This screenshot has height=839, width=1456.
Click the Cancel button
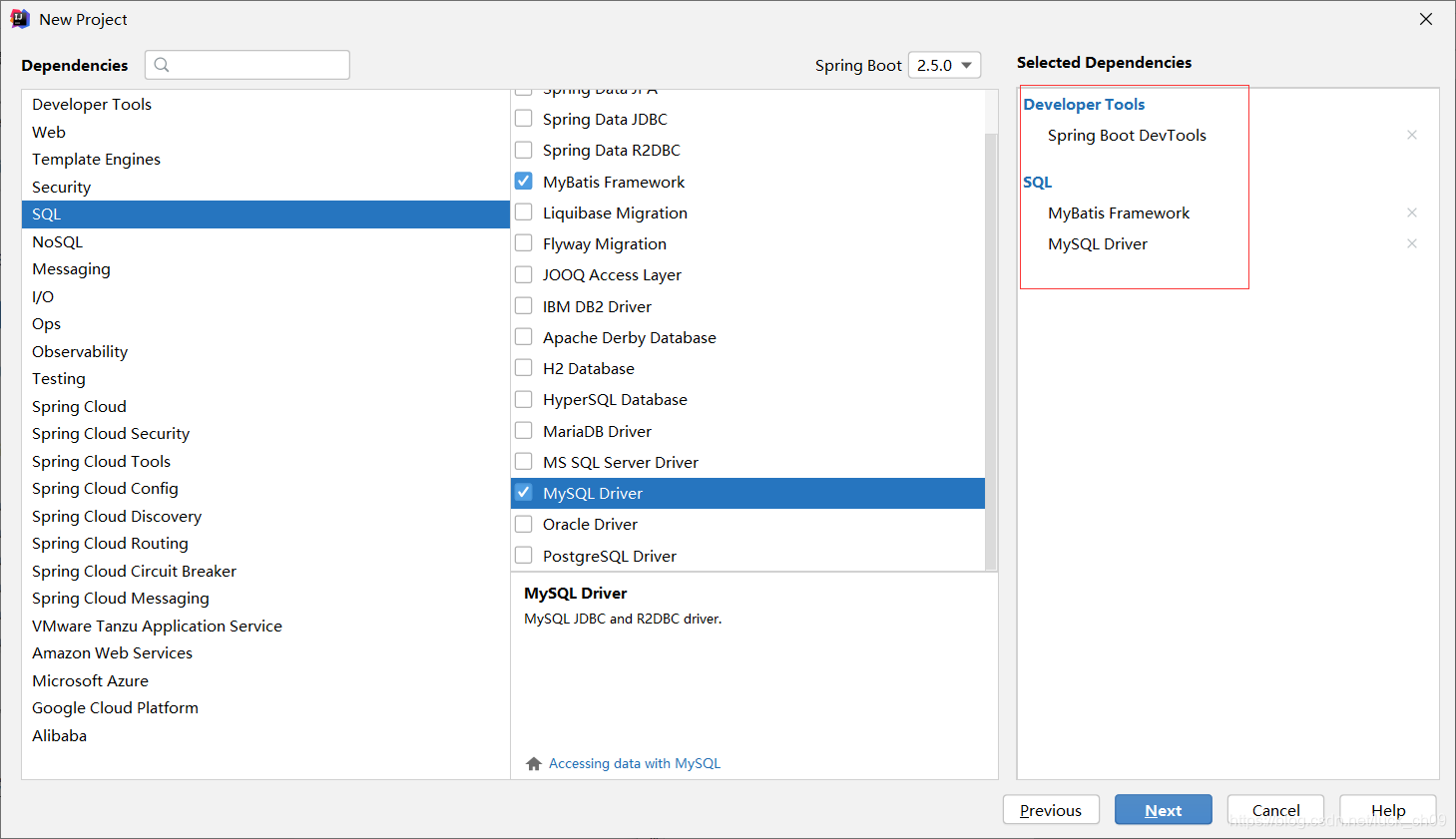1275,810
